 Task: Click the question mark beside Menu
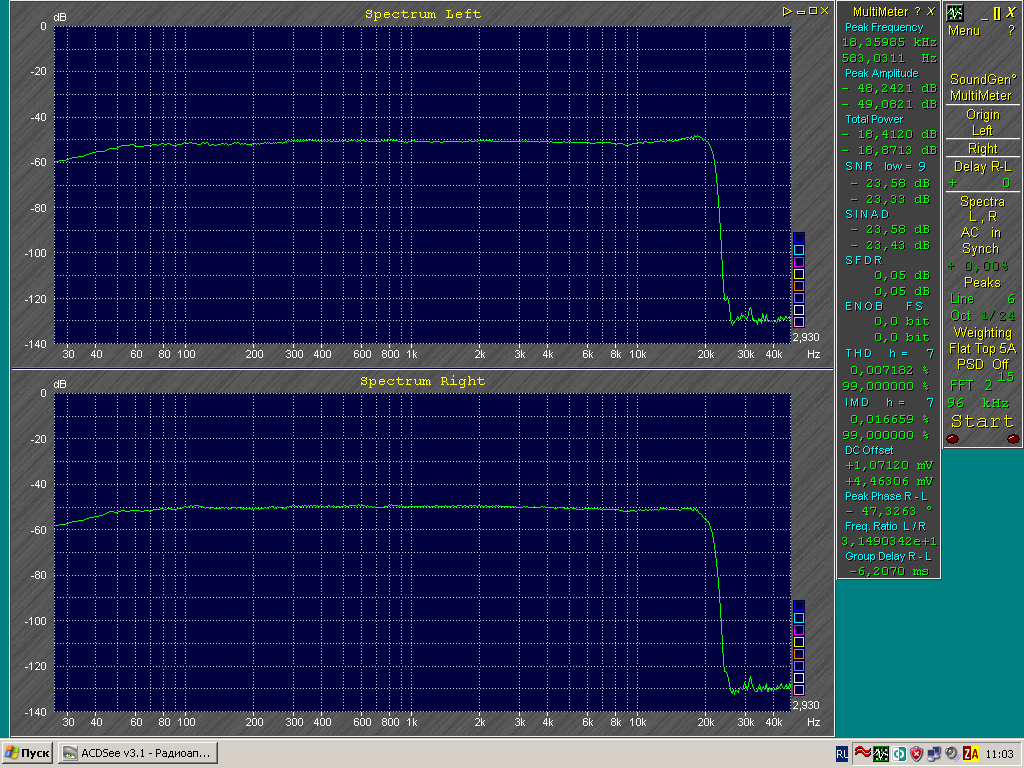tap(1010, 31)
